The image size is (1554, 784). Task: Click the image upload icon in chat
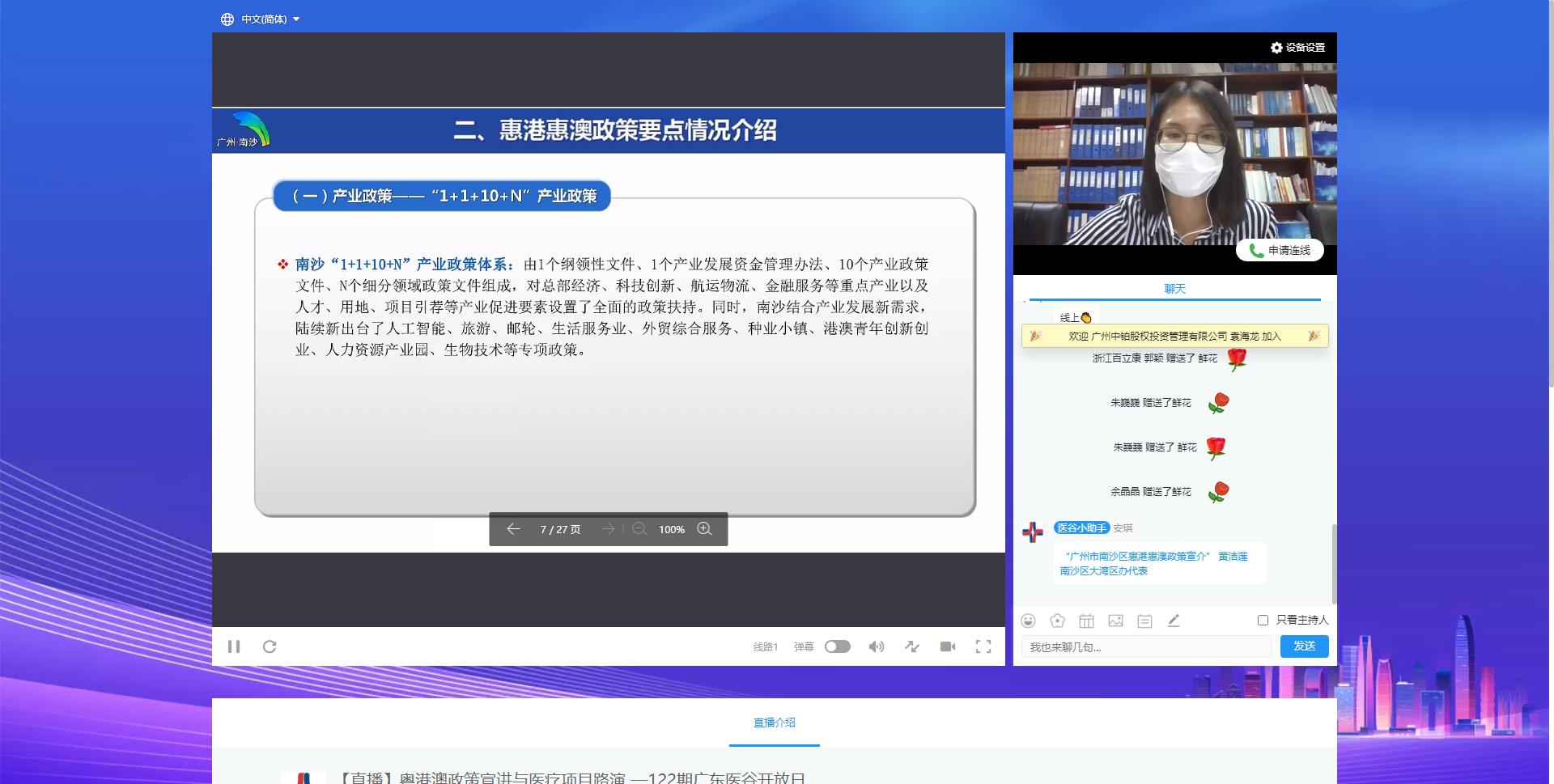tap(1115, 621)
